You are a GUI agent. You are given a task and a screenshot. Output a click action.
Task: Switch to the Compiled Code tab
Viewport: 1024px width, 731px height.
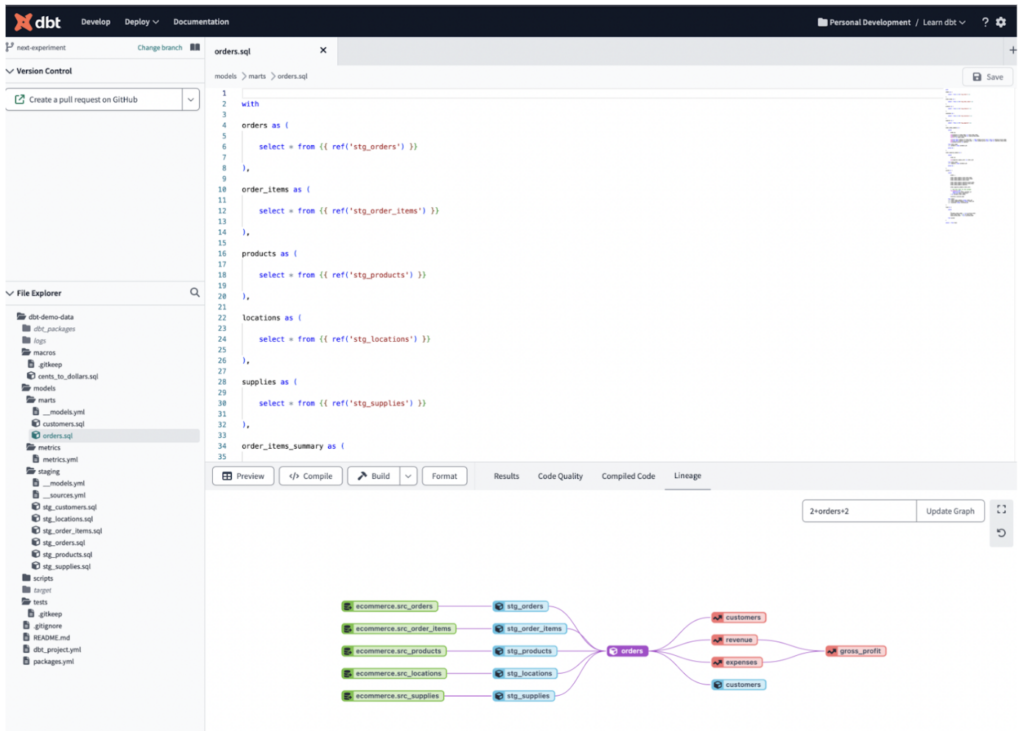[x=628, y=476]
